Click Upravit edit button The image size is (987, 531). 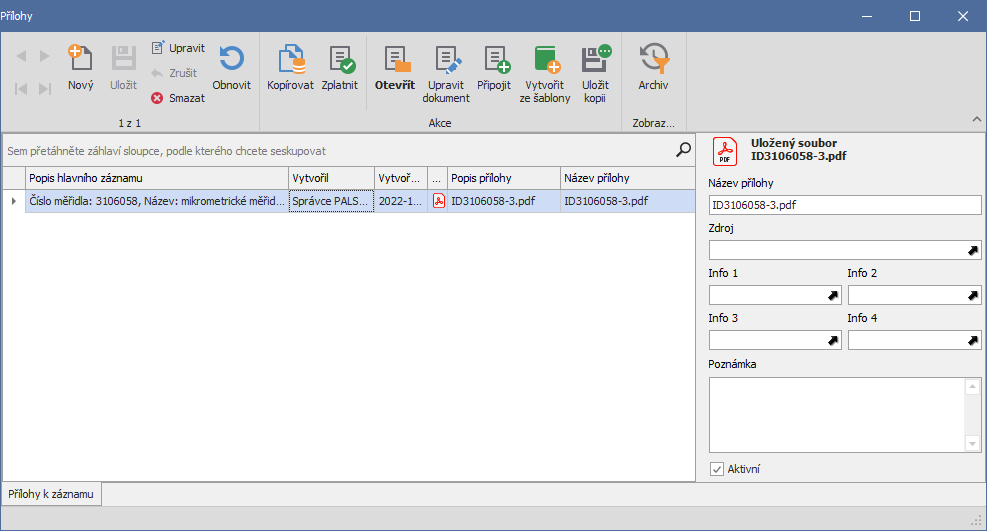coord(178,48)
